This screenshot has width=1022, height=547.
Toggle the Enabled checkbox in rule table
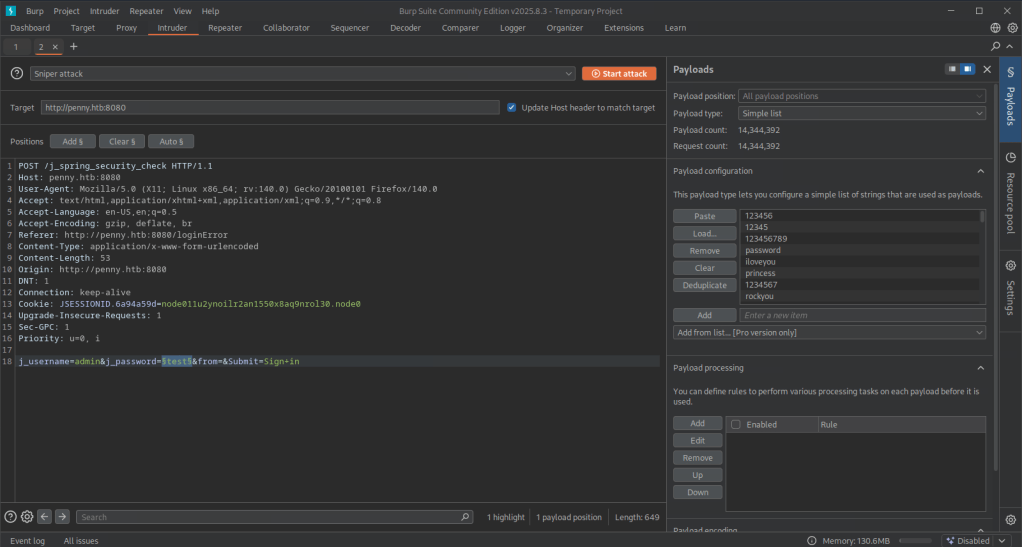click(736, 424)
